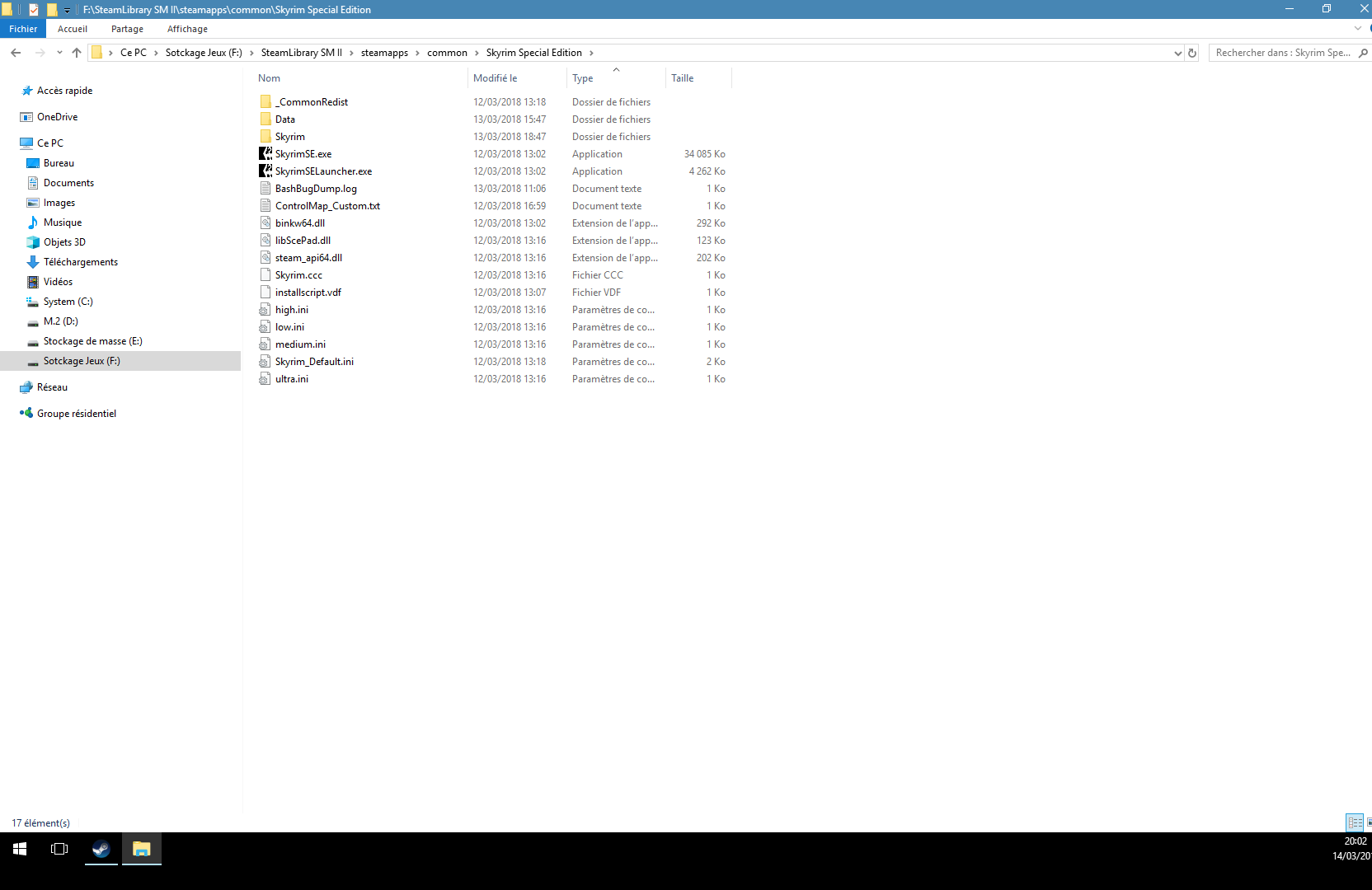Click Sotckage Jeux (F:) in the breadcrumb
Screen dimensions: 1372x890
pos(204,53)
